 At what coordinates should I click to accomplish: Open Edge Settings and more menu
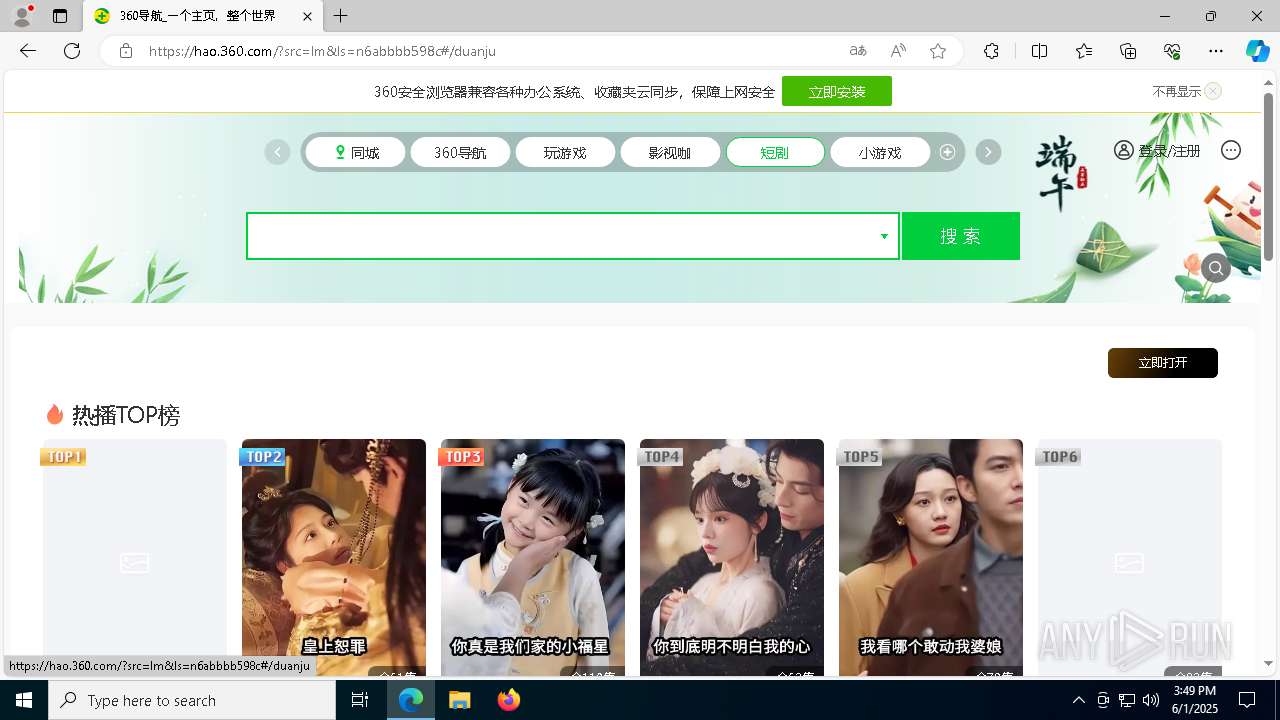(1216, 51)
